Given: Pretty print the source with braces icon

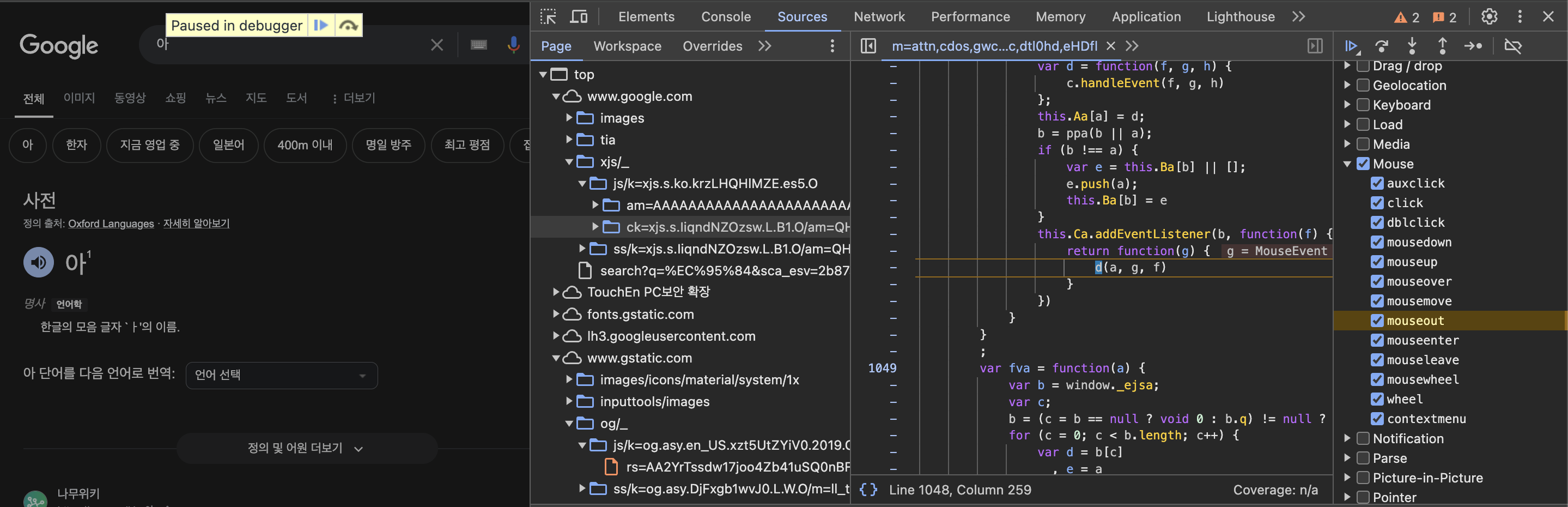Looking at the screenshot, I should tap(868, 490).
